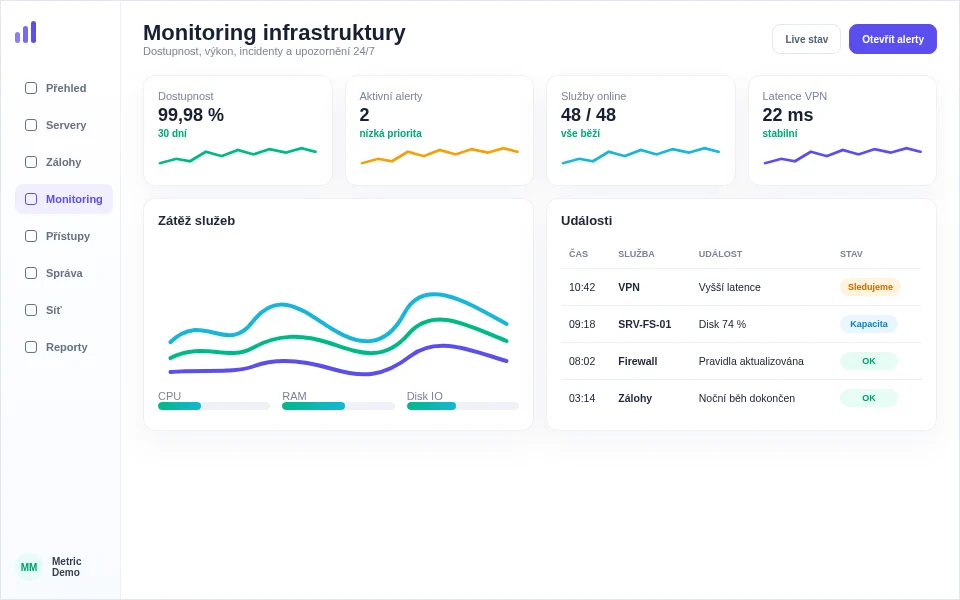Image resolution: width=960 pixels, height=600 pixels.
Task: Click Noční běh dokončen event text
Action: click(746, 398)
